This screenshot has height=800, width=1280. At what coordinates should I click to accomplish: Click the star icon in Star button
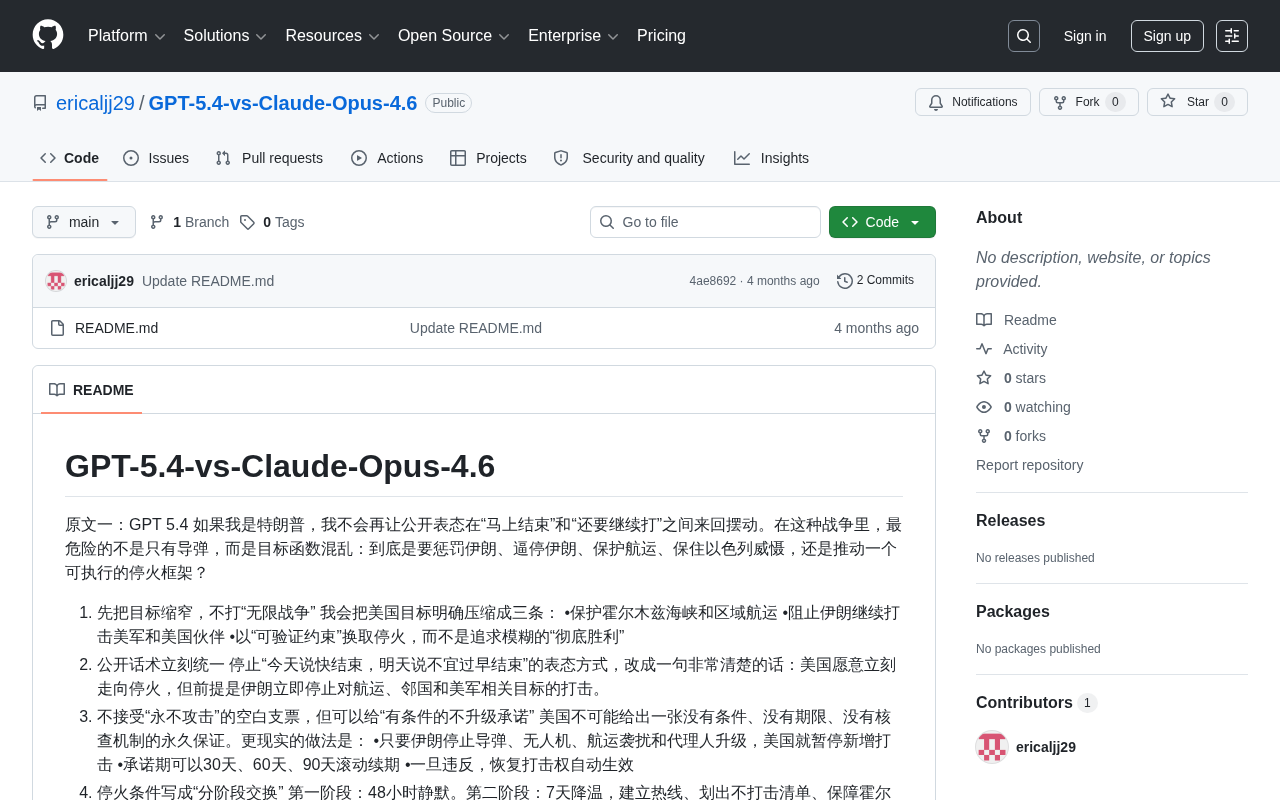1168,101
